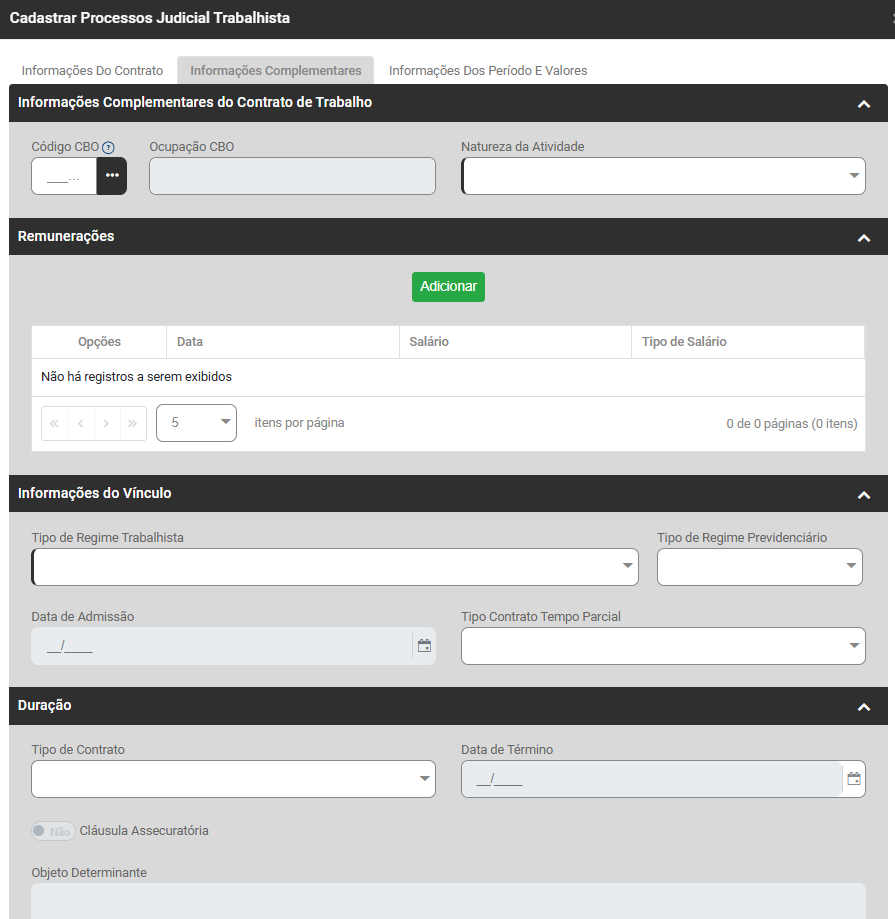Collapse the Remunerações section
The height and width of the screenshot is (919, 895).
tap(864, 238)
